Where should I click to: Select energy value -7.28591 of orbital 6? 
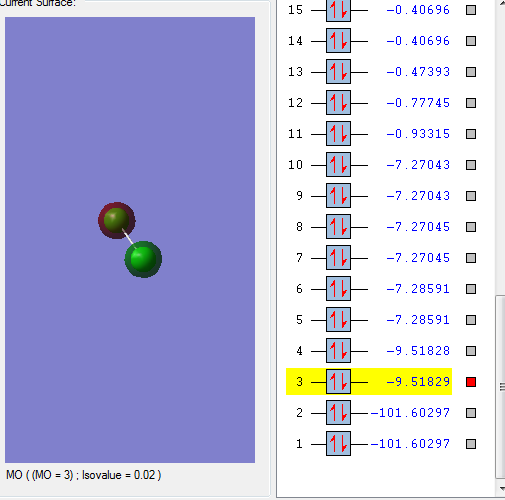click(418, 289)
